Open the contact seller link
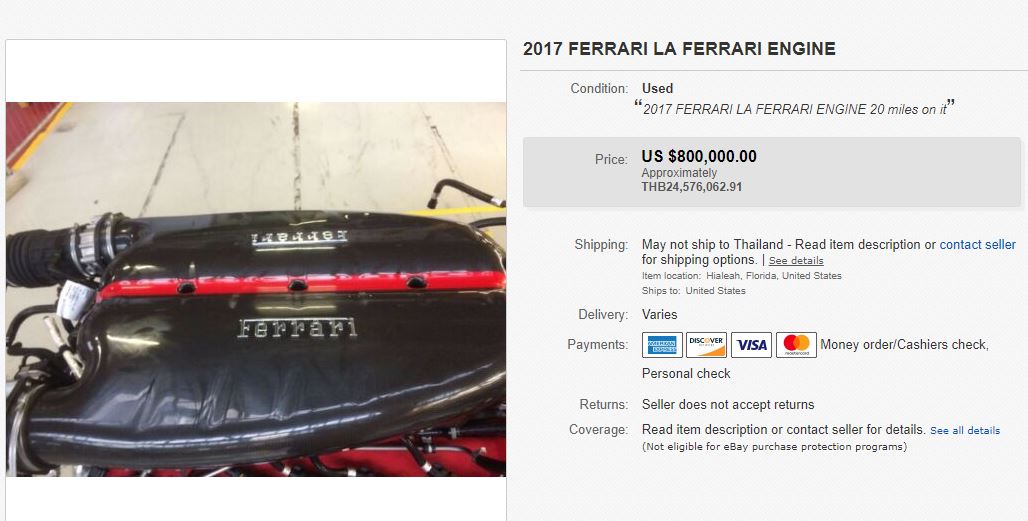 (978, 244)
